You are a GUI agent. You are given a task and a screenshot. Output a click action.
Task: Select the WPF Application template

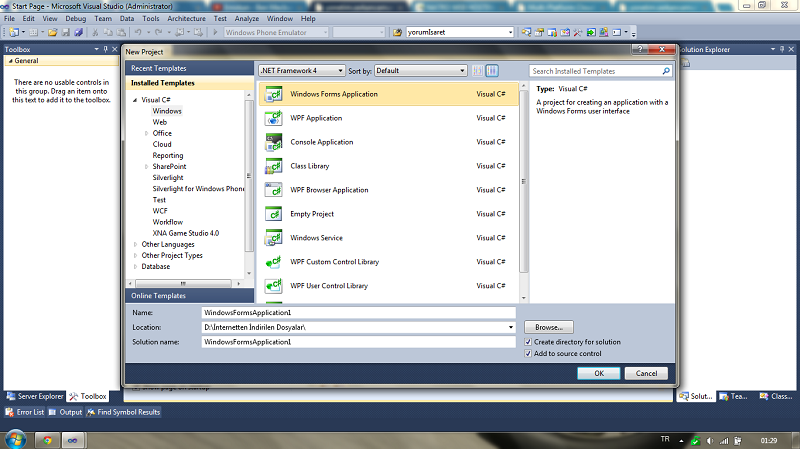pos(388,118)
